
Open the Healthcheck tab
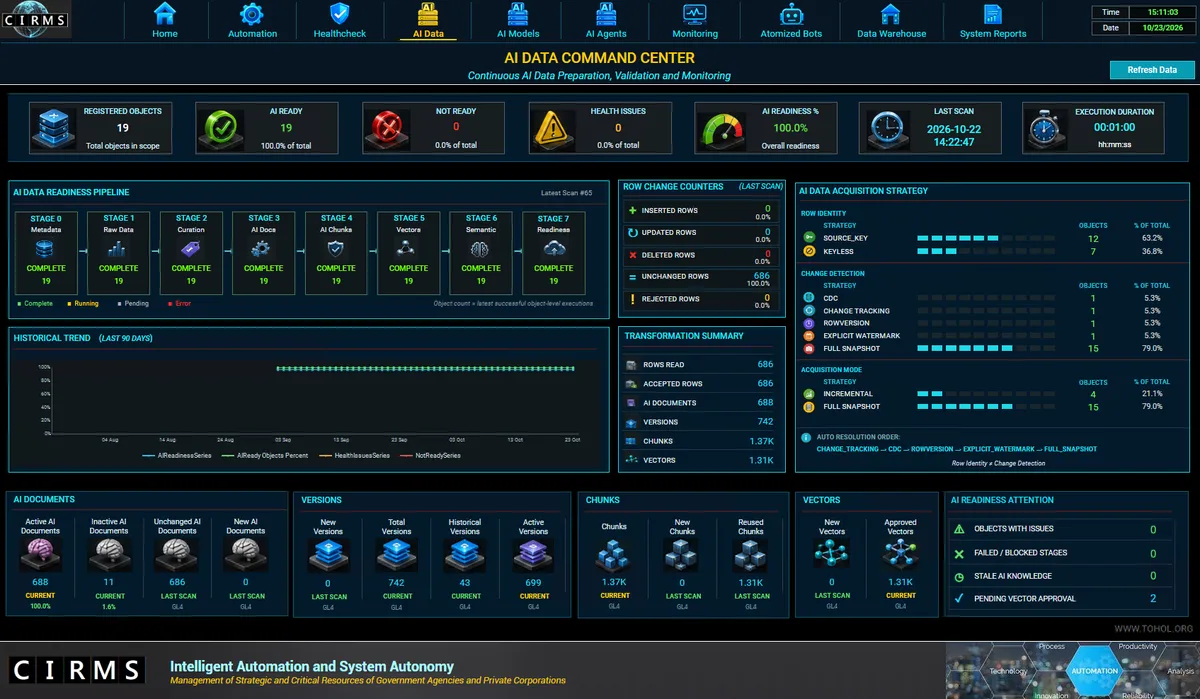pyautogui.click(x=340, y=20)
